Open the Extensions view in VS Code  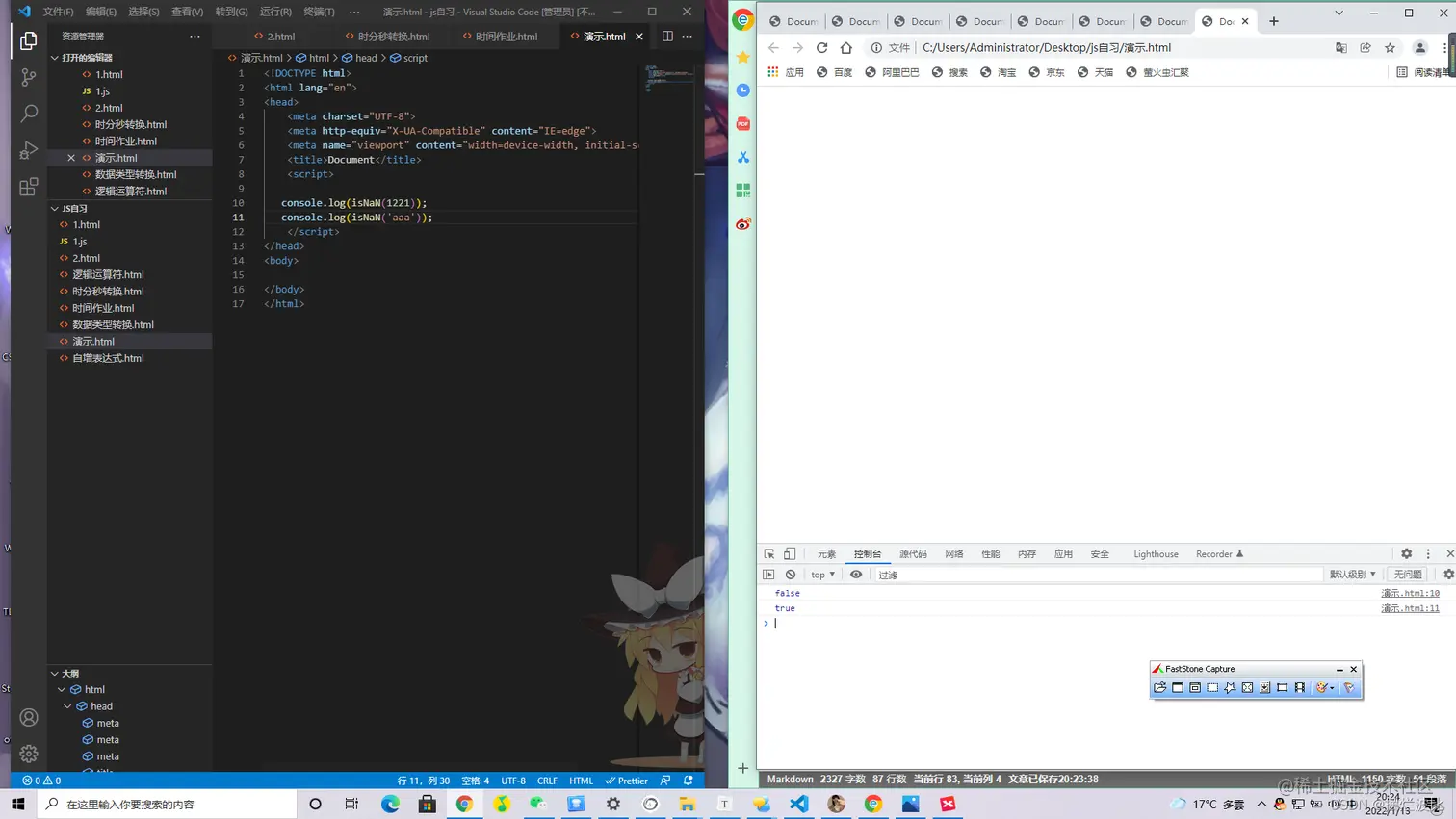tap(29, 187)
